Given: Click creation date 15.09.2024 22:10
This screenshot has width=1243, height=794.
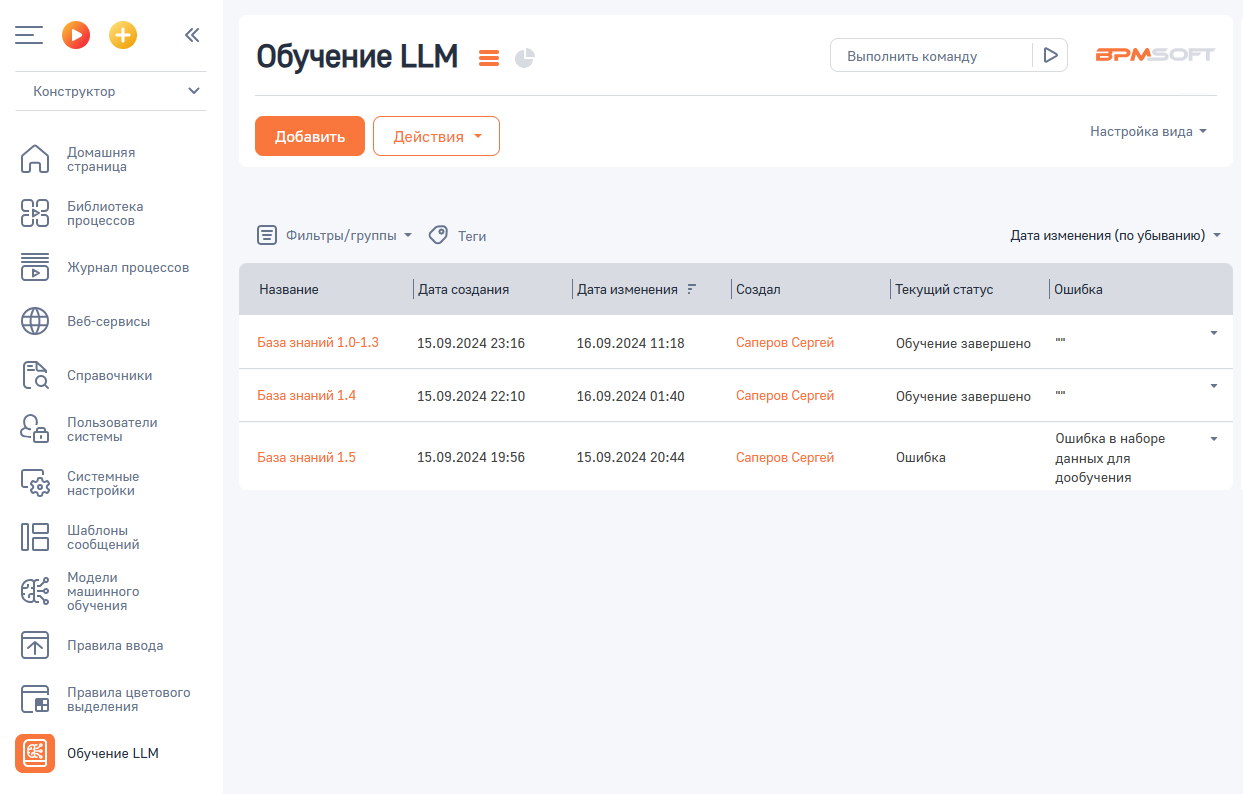Looking at the screenshot, I should (x=471, y=396).
